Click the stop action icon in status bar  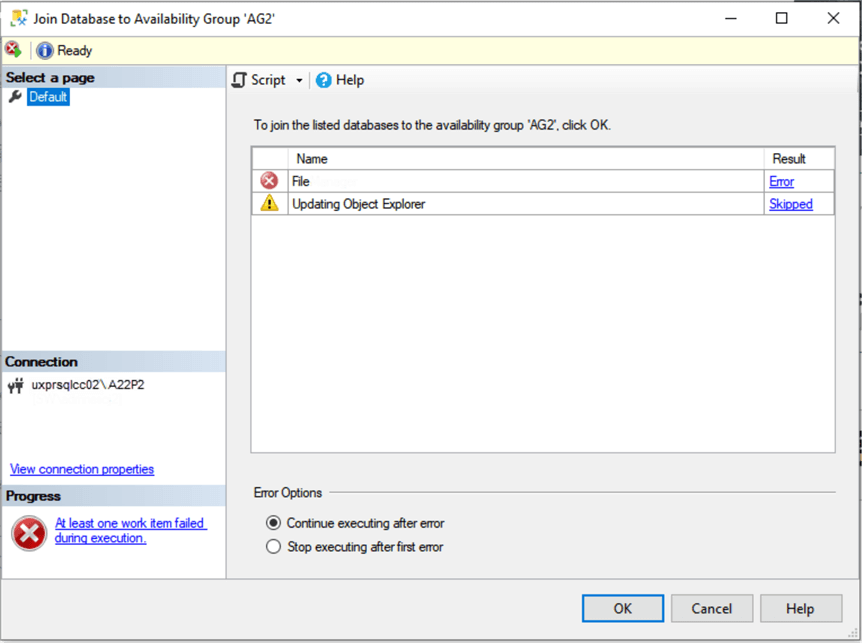pos(13,49)
